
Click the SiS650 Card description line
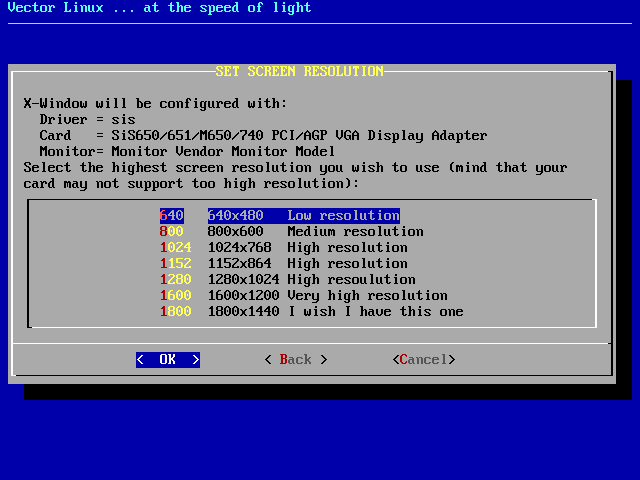pos(263,135)
